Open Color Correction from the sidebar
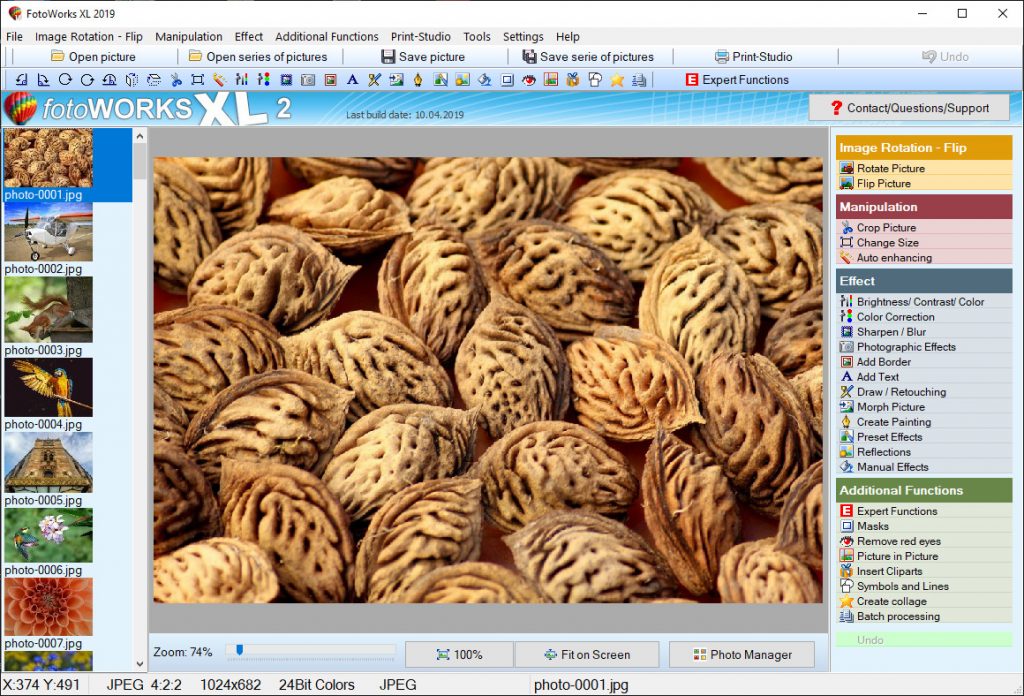Viewport: 1024px width, 696px height. [890, 316]
